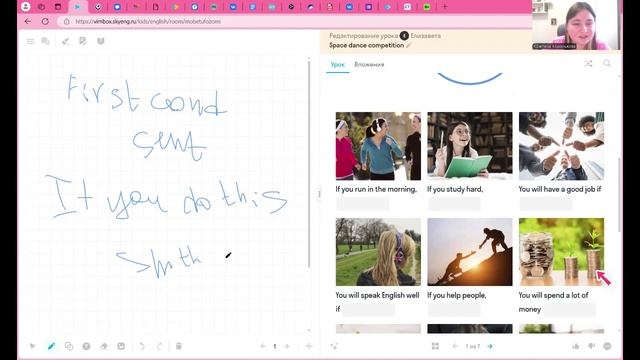Redo the whiteboard action
Screen dimensions: 640x360
tap(159, 346)
